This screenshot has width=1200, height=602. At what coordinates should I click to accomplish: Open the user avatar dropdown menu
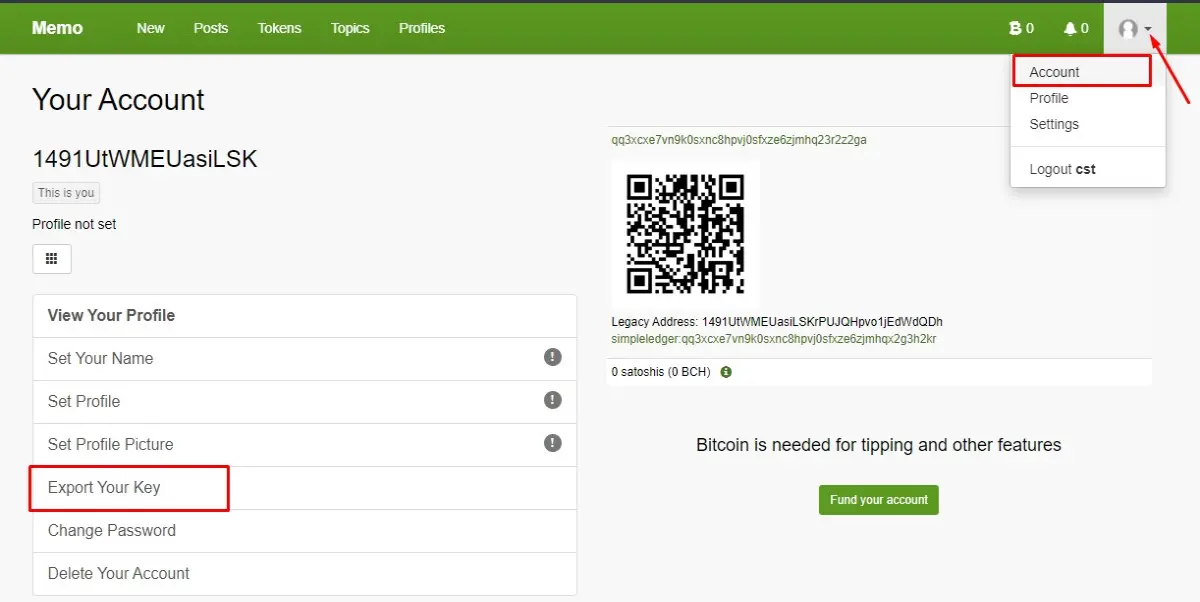click(1135, 29)
